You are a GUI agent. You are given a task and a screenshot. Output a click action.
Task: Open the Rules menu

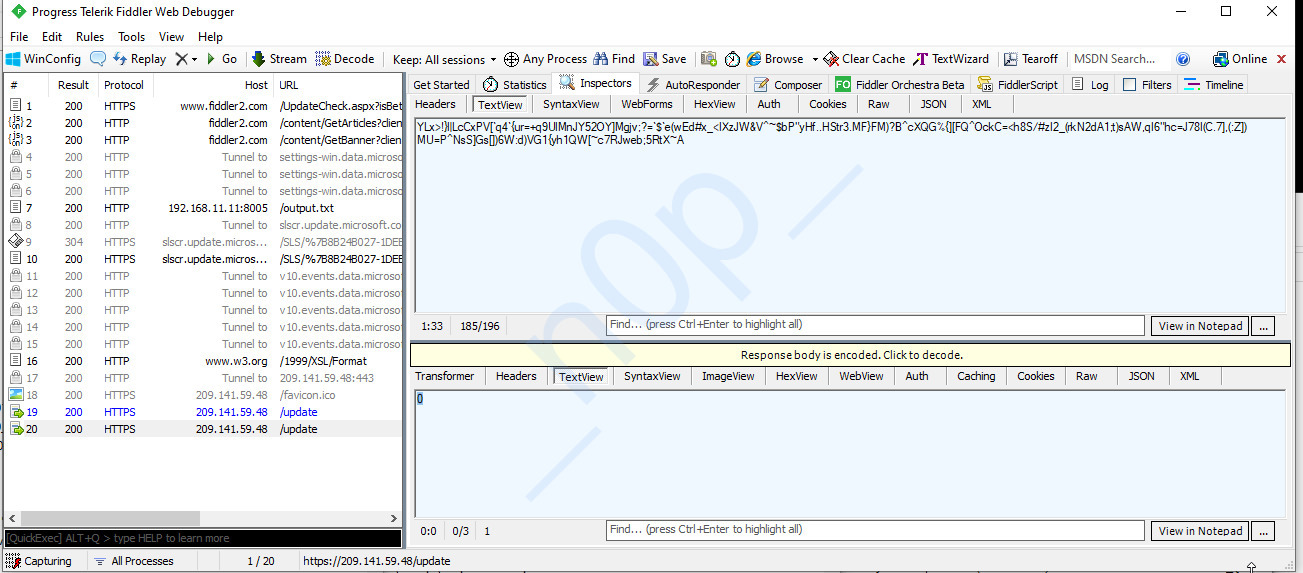(x=90, y=37)
